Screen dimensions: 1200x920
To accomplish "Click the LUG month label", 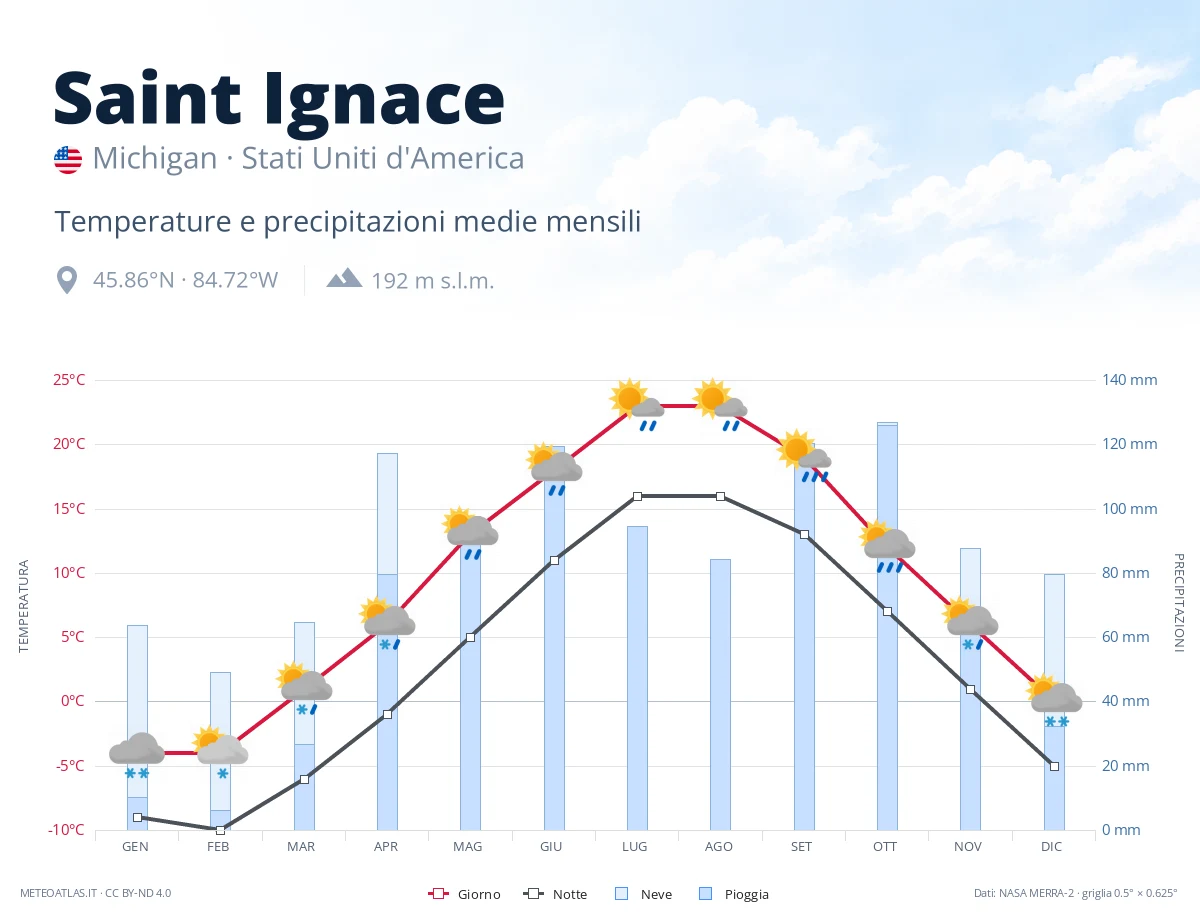I will (x=635, y=847).
